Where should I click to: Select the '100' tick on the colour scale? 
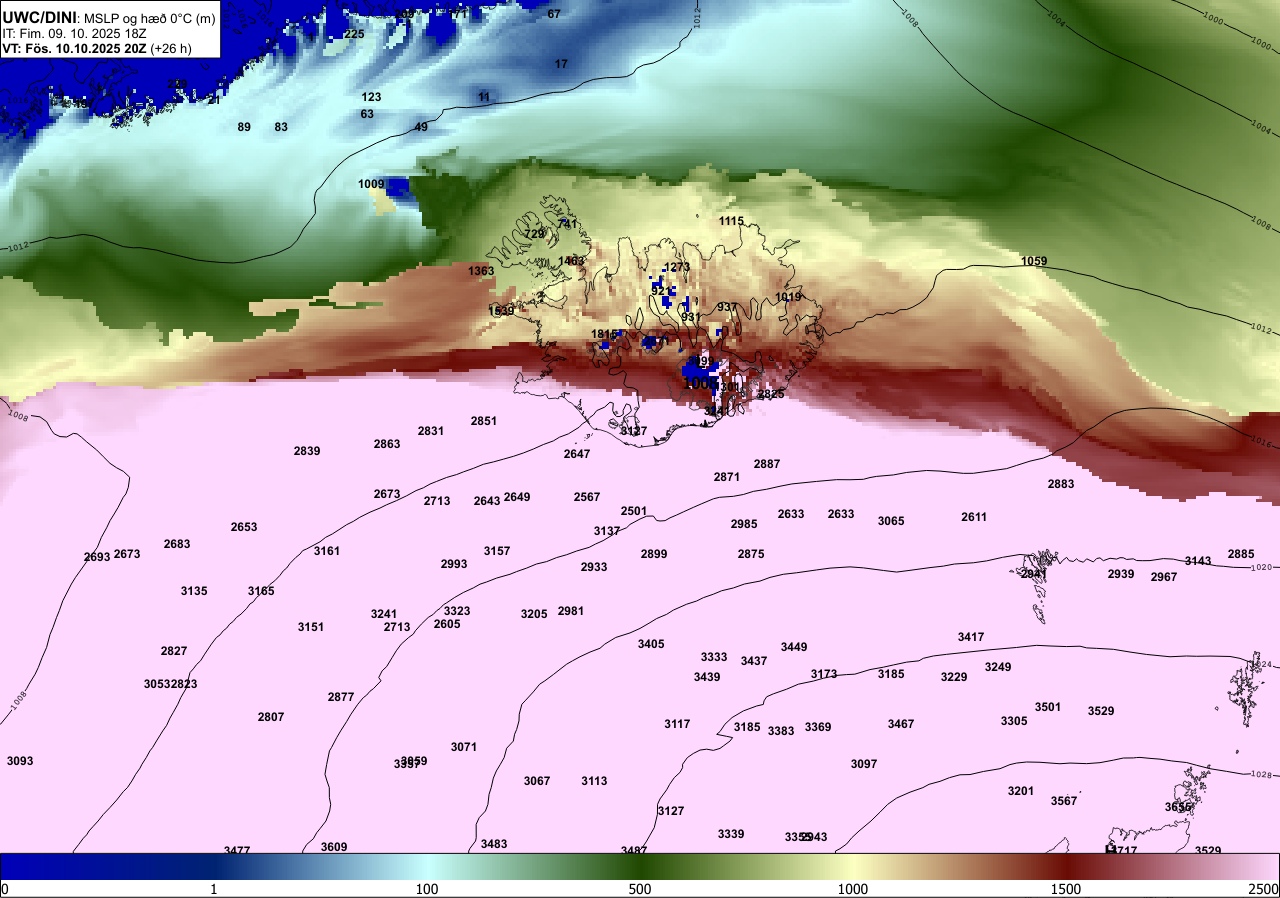(x=427, y=889)
